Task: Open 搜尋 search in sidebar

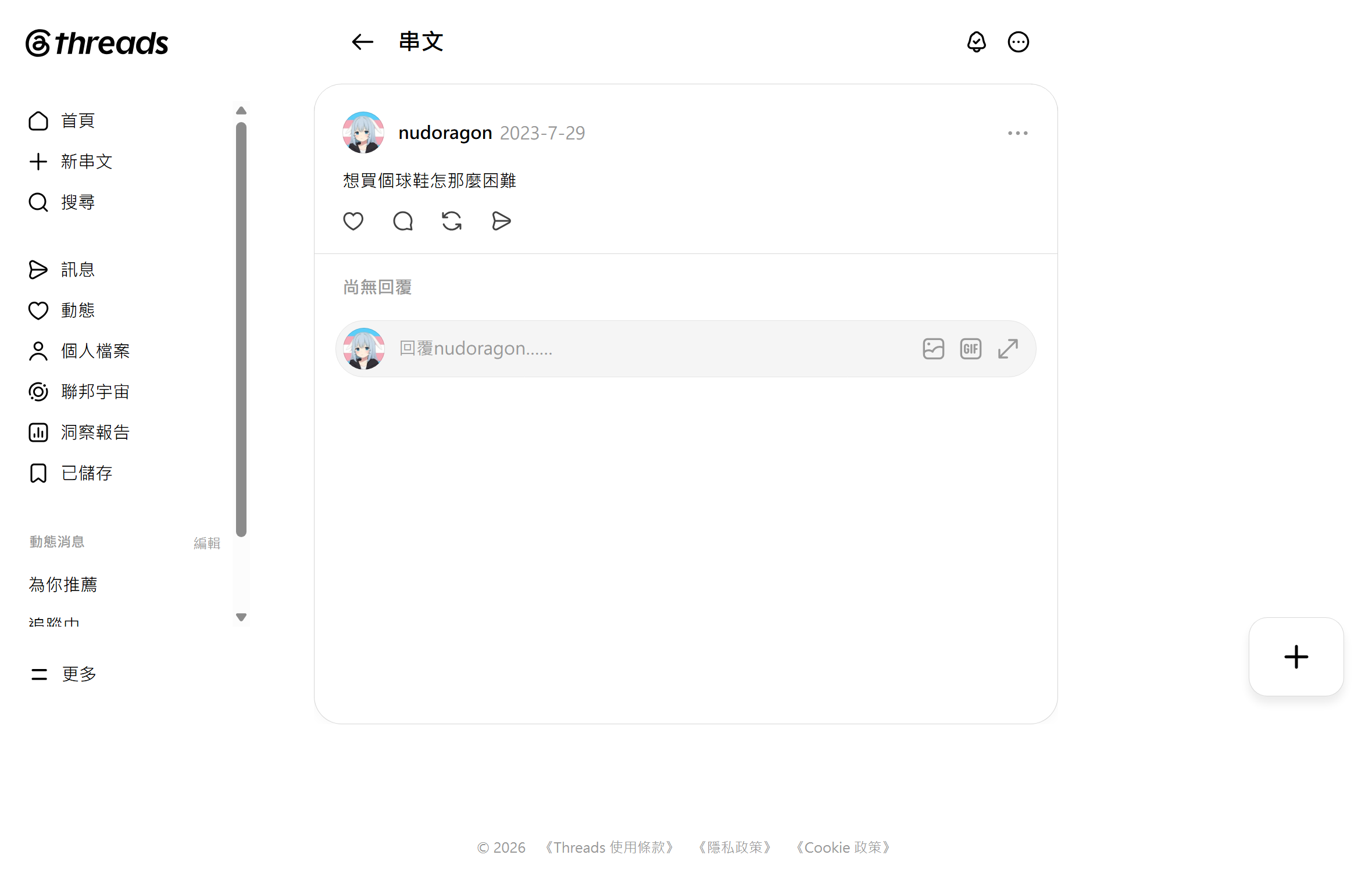Action: click(62, 202)
